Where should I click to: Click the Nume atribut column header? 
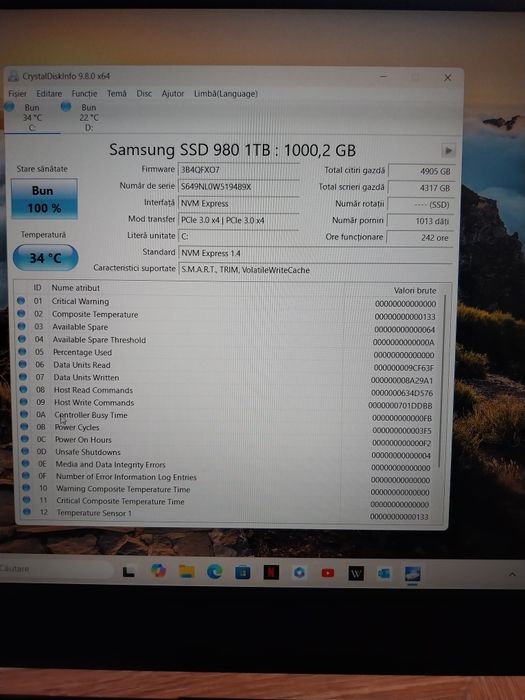(75, 288)
